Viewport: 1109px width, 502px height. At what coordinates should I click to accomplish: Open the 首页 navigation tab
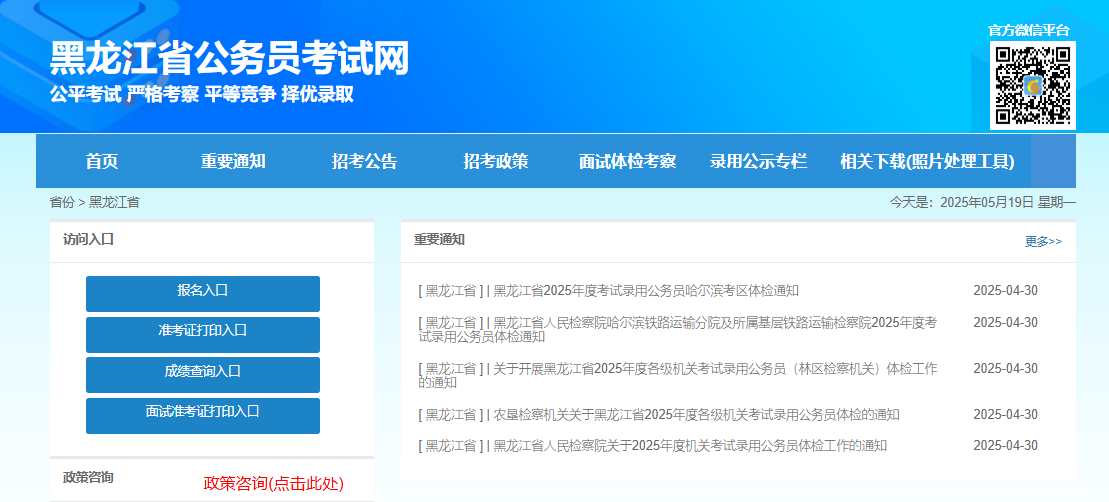[102, 162]
